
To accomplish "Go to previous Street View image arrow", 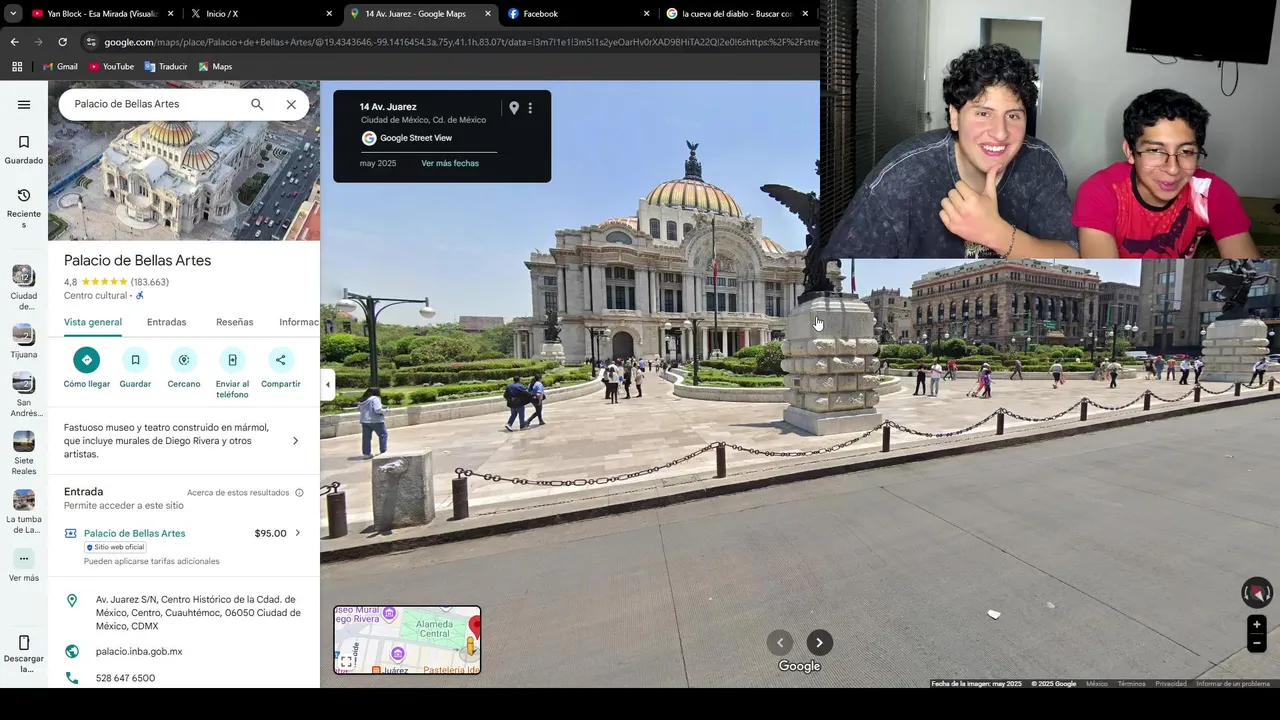I will [780, 643].
